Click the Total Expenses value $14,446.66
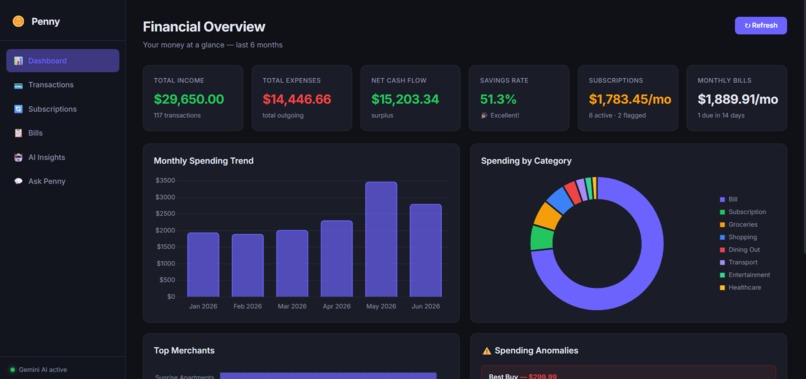The width and height of the screenshot is (806, 379). pyautogui.click(x=297, y=99)
